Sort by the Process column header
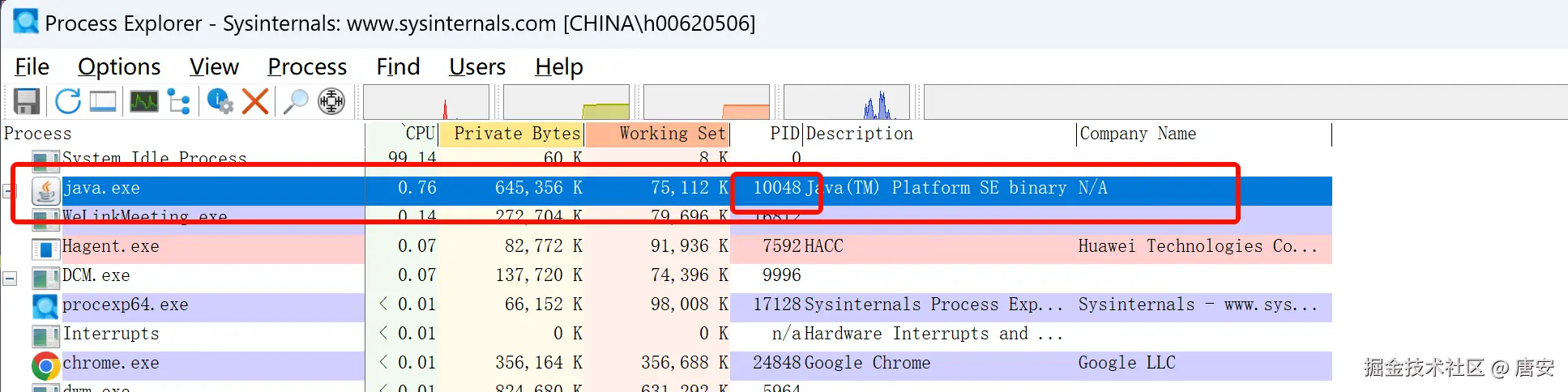 pos(182,134)
